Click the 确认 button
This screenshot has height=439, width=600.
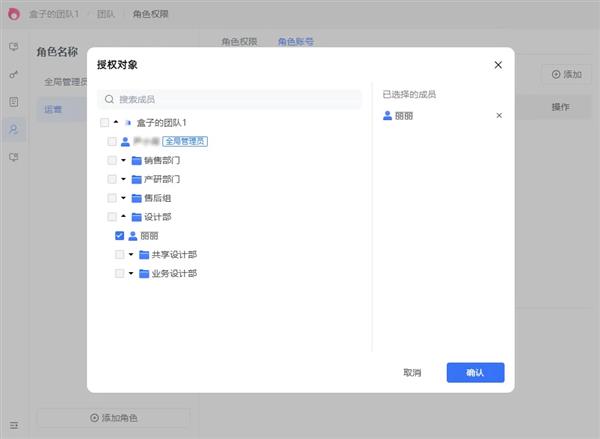point(475,372)
